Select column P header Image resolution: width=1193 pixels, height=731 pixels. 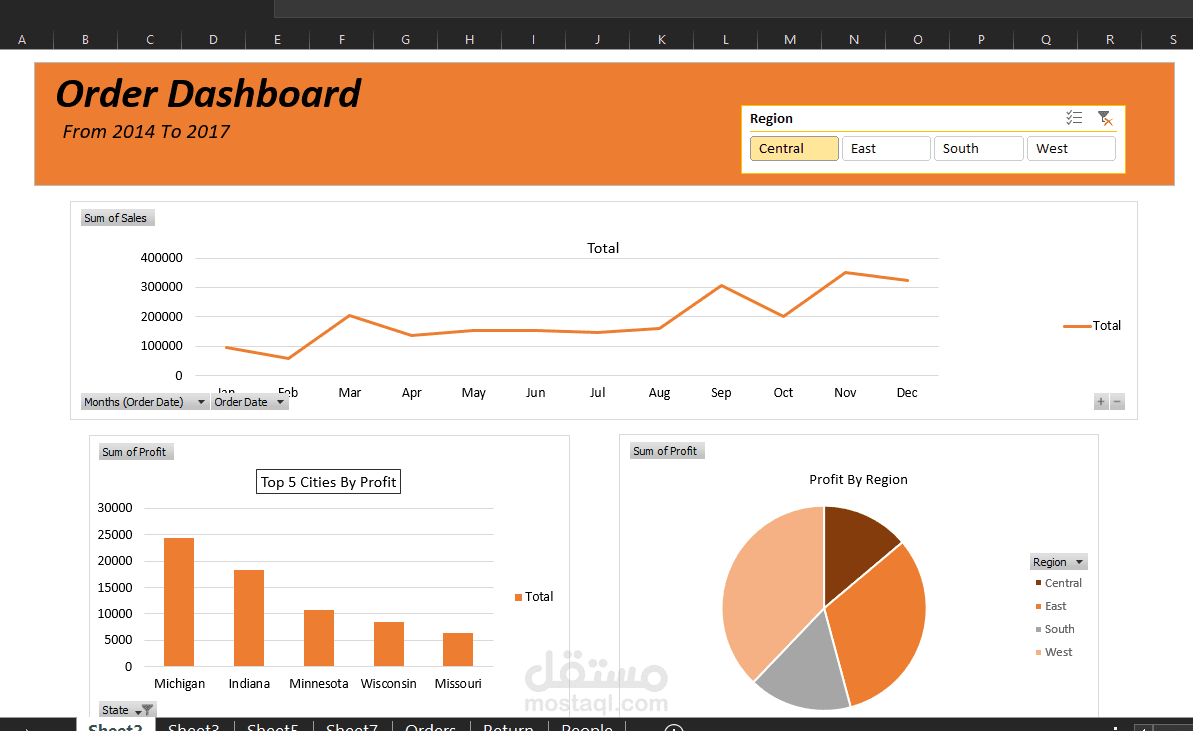[x=981, y=40]
